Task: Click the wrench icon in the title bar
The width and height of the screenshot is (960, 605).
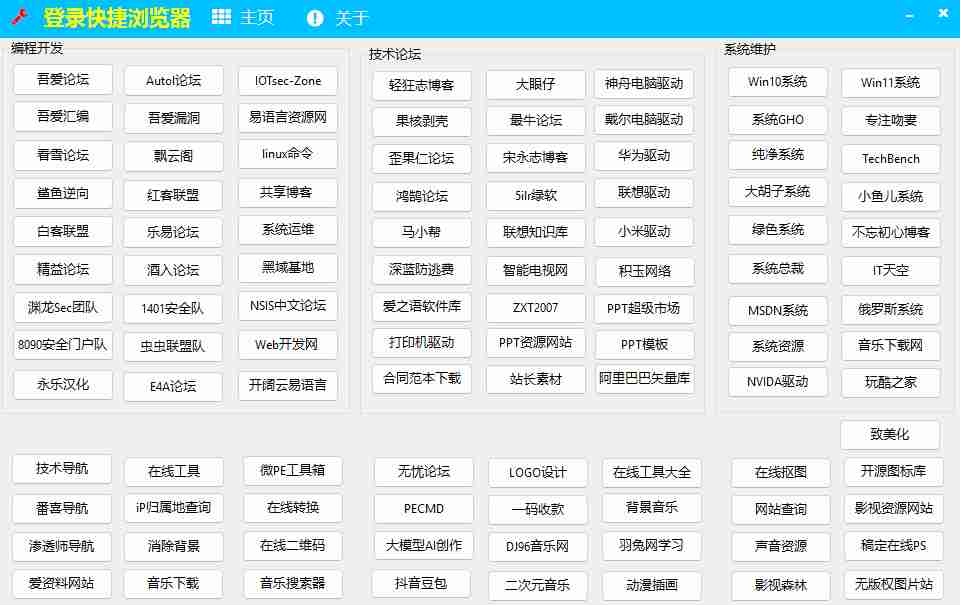Action: point(20,14)
